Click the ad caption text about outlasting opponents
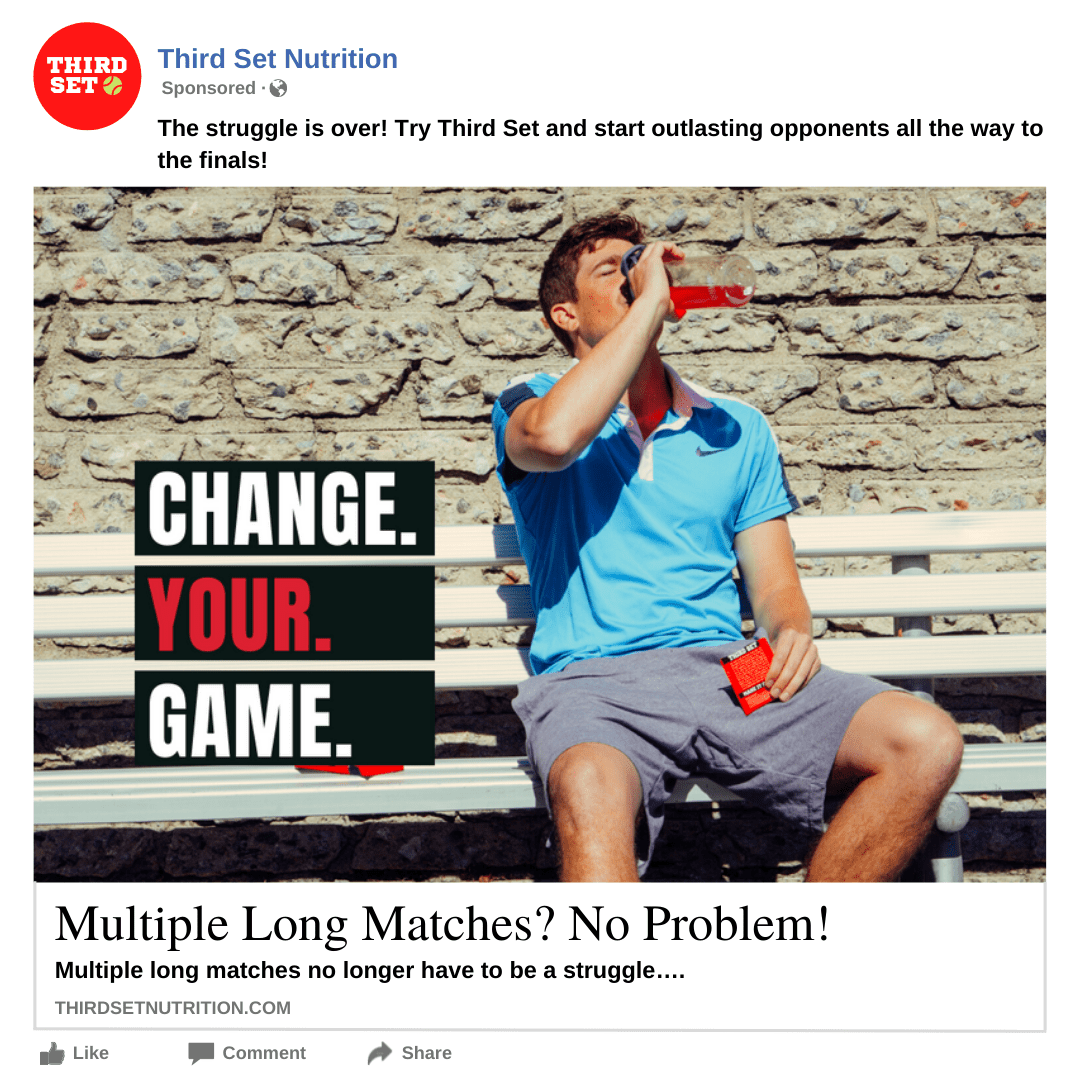Screen dimensions: 1080x1080 tap(600, 144)
